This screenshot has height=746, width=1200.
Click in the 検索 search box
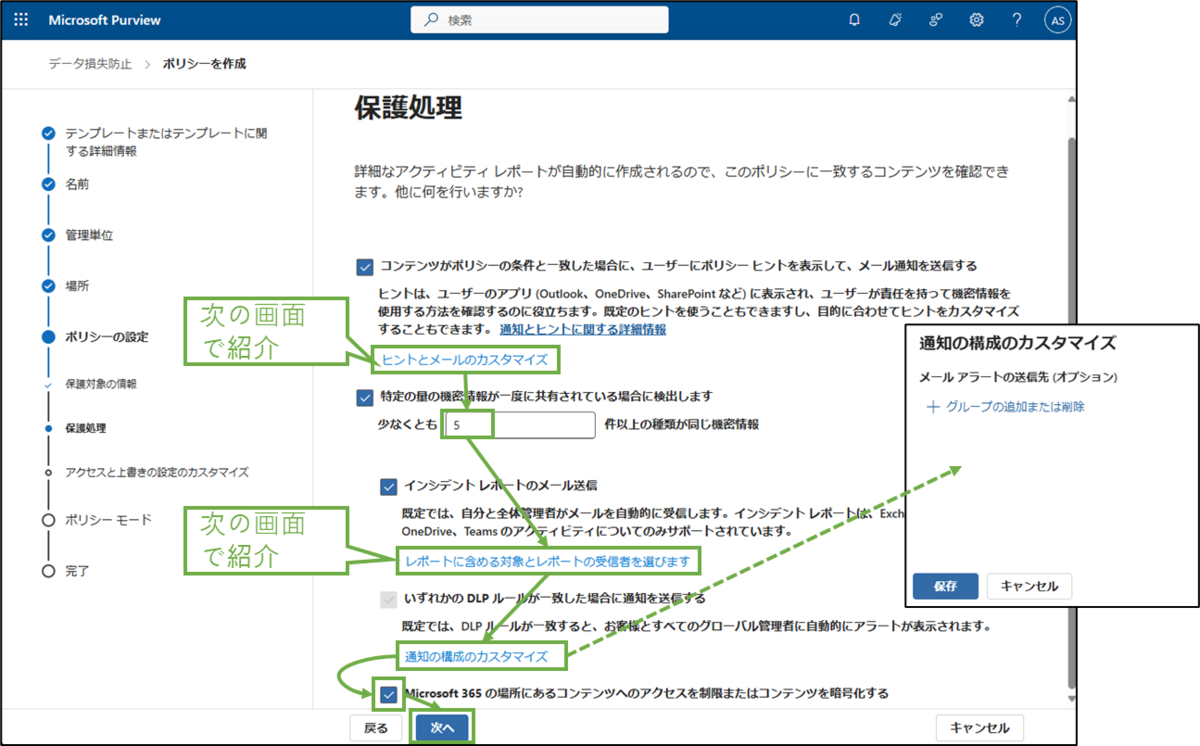(539, 20)
